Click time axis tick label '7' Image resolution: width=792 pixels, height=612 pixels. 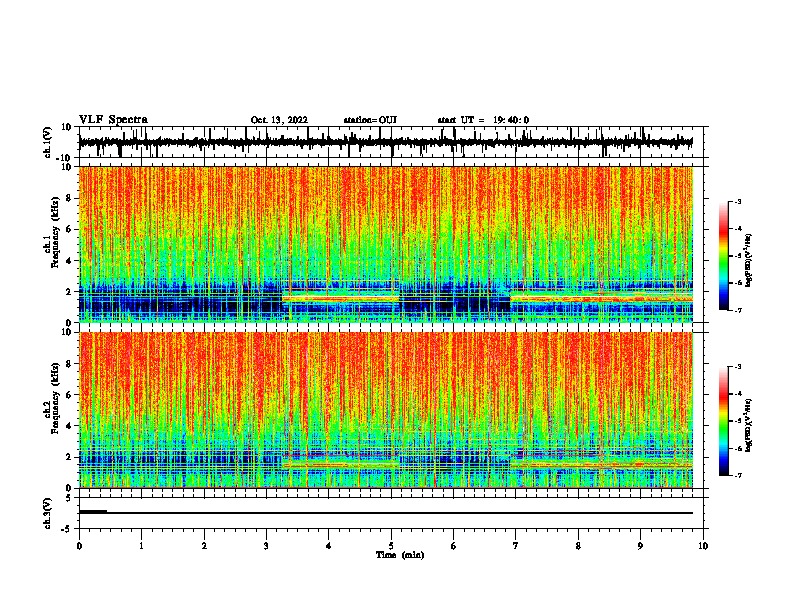click(x=516, y=546)
